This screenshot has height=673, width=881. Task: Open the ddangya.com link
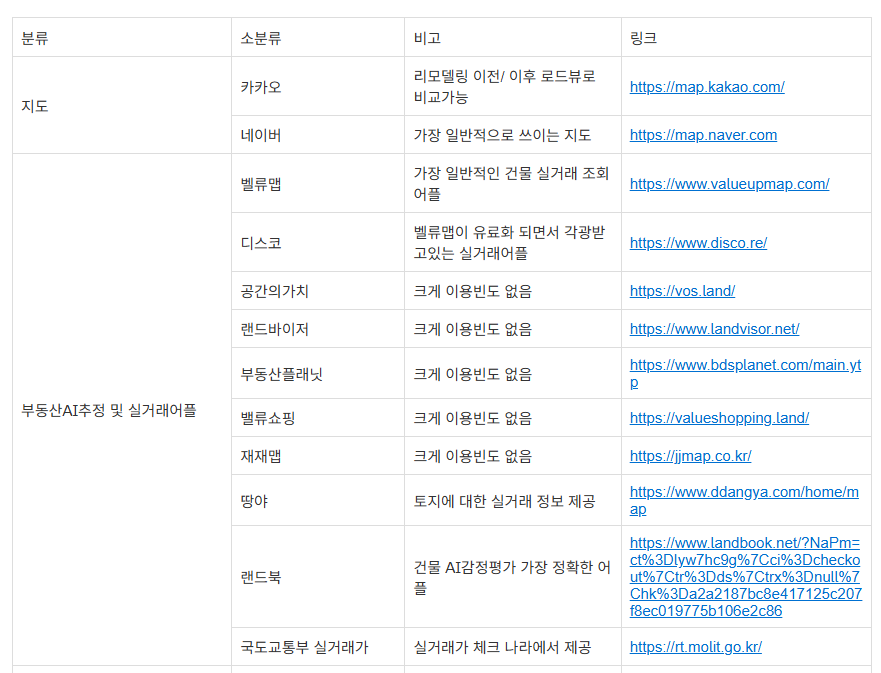tap(744, 501)
